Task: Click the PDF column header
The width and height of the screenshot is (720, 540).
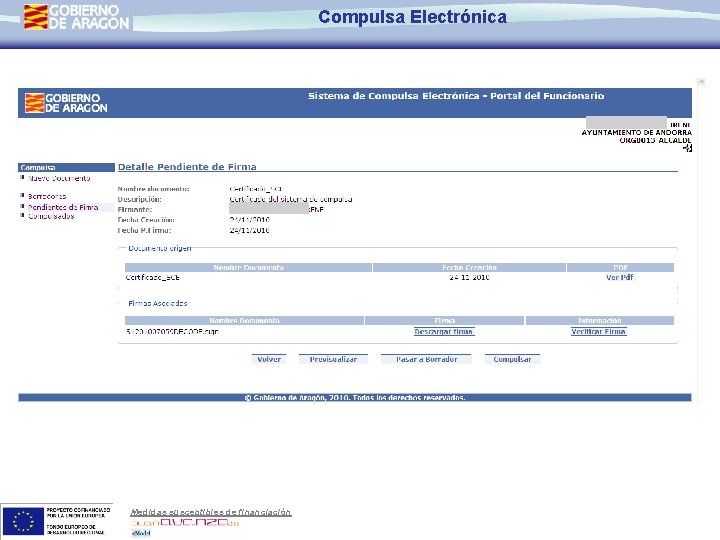Action: (620, 267)
